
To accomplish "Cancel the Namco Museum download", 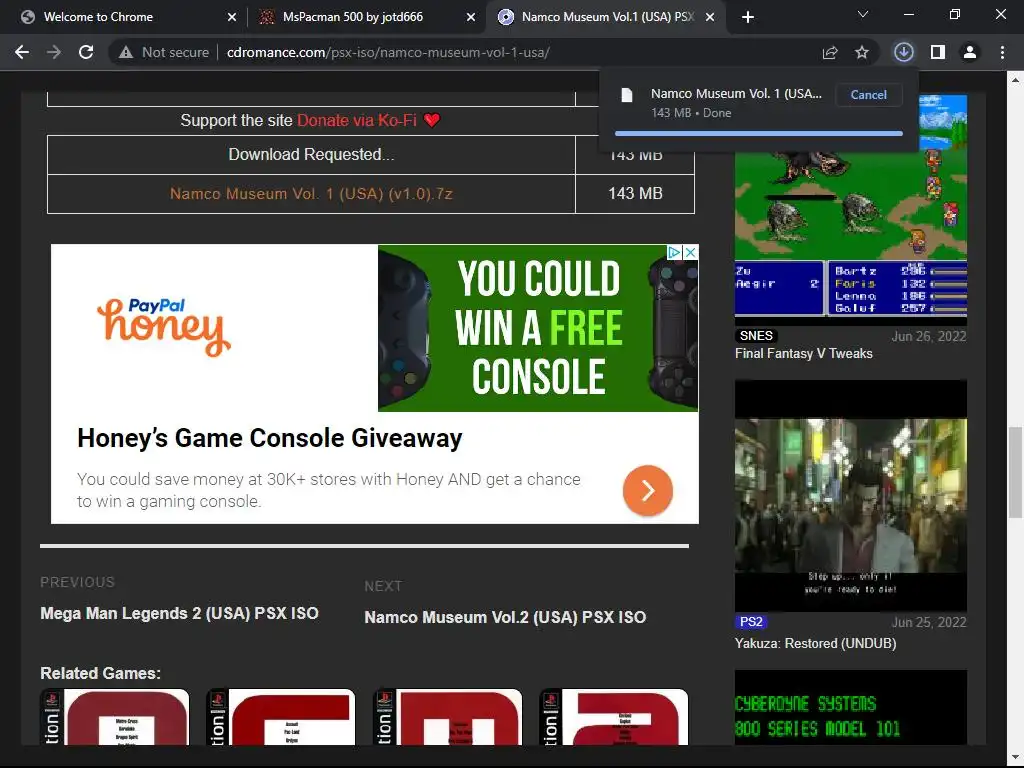I will click(868, 95).
